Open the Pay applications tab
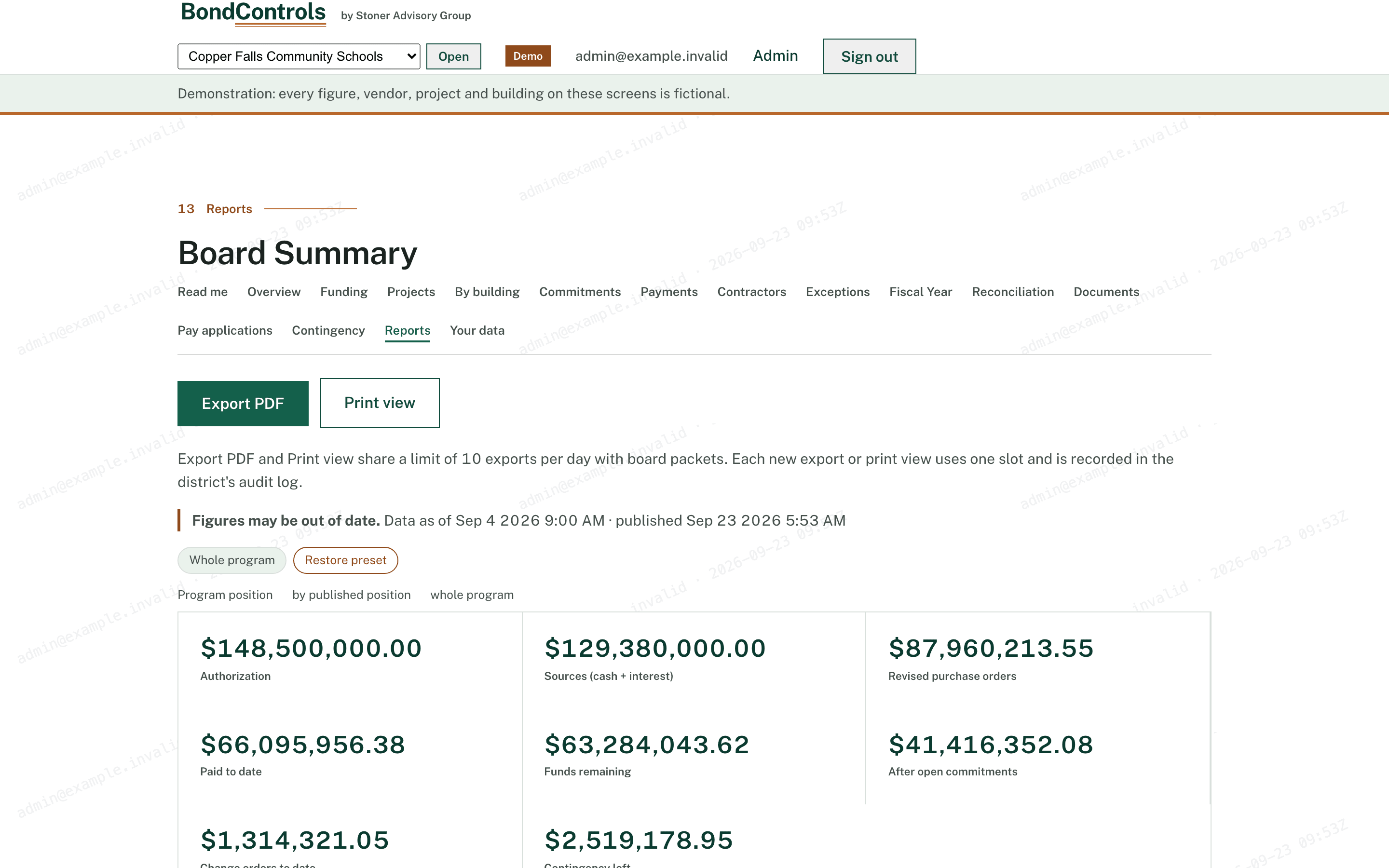This screenshot has width=1389, height=868. coord(225,330)
